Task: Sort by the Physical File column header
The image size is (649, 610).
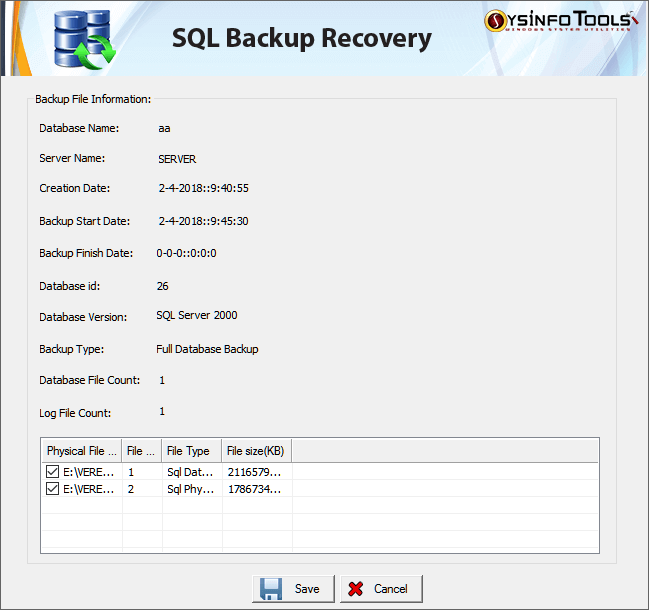Action: pyautogui.click(x=80, y=451)
